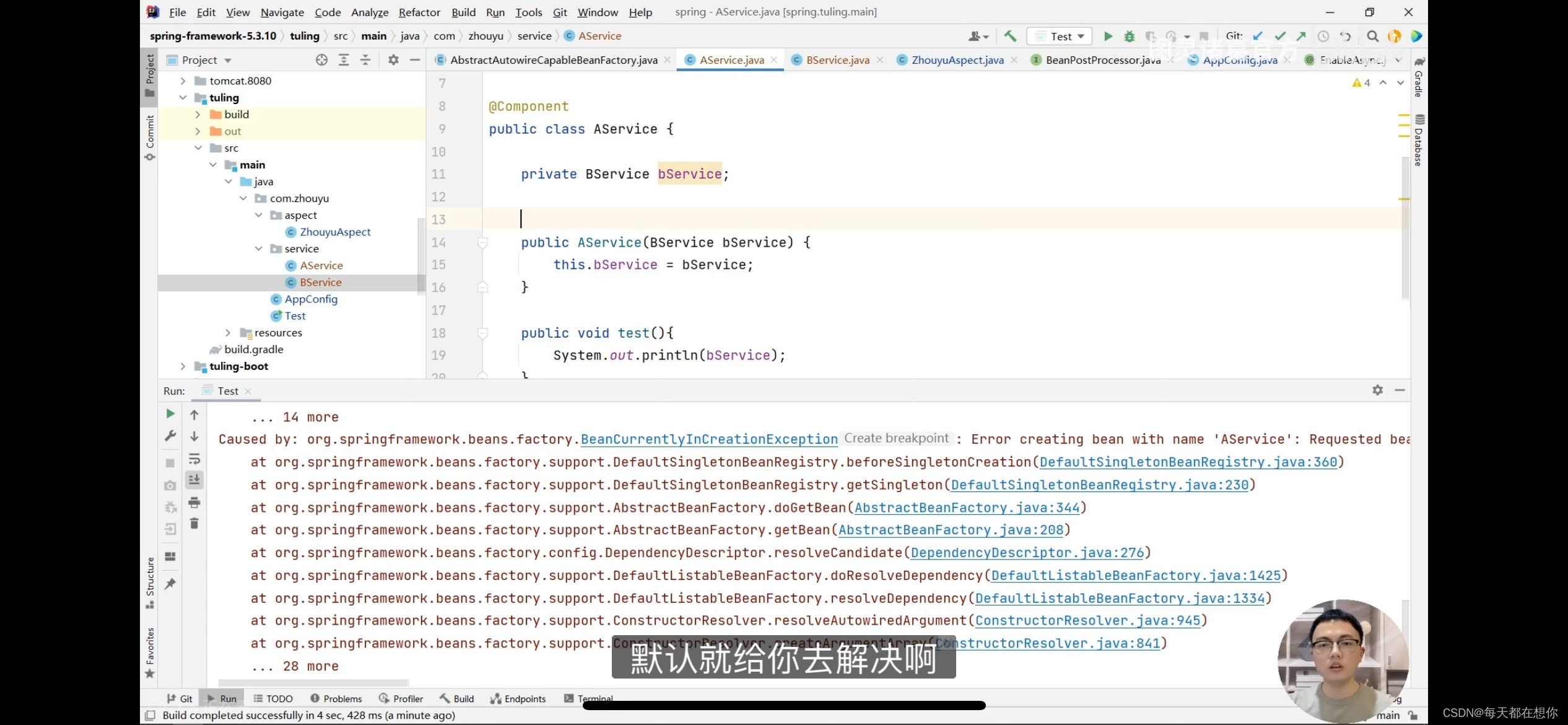The width and height of the screenshot is (1568, 725).
Task: Toggle the Favorites tool window stripe button
Action: (149, 652)
